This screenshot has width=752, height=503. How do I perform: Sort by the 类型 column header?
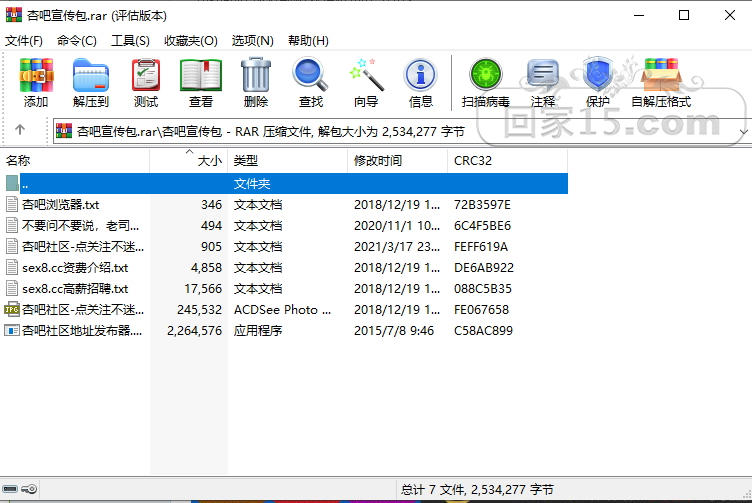click(x=287, y=161)
